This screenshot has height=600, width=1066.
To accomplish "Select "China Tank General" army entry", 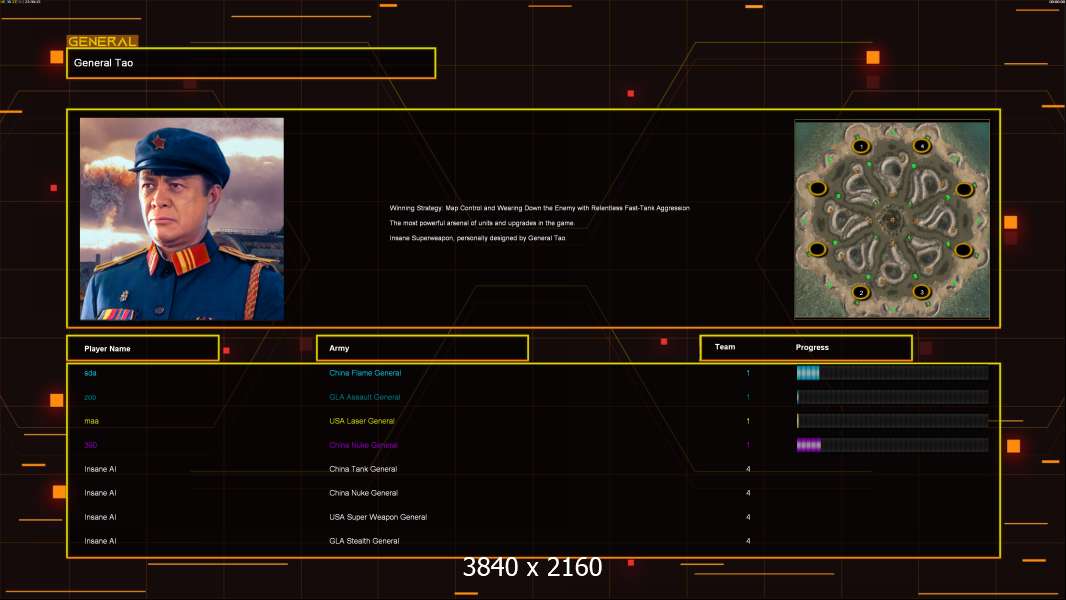I will click(363, 469).
